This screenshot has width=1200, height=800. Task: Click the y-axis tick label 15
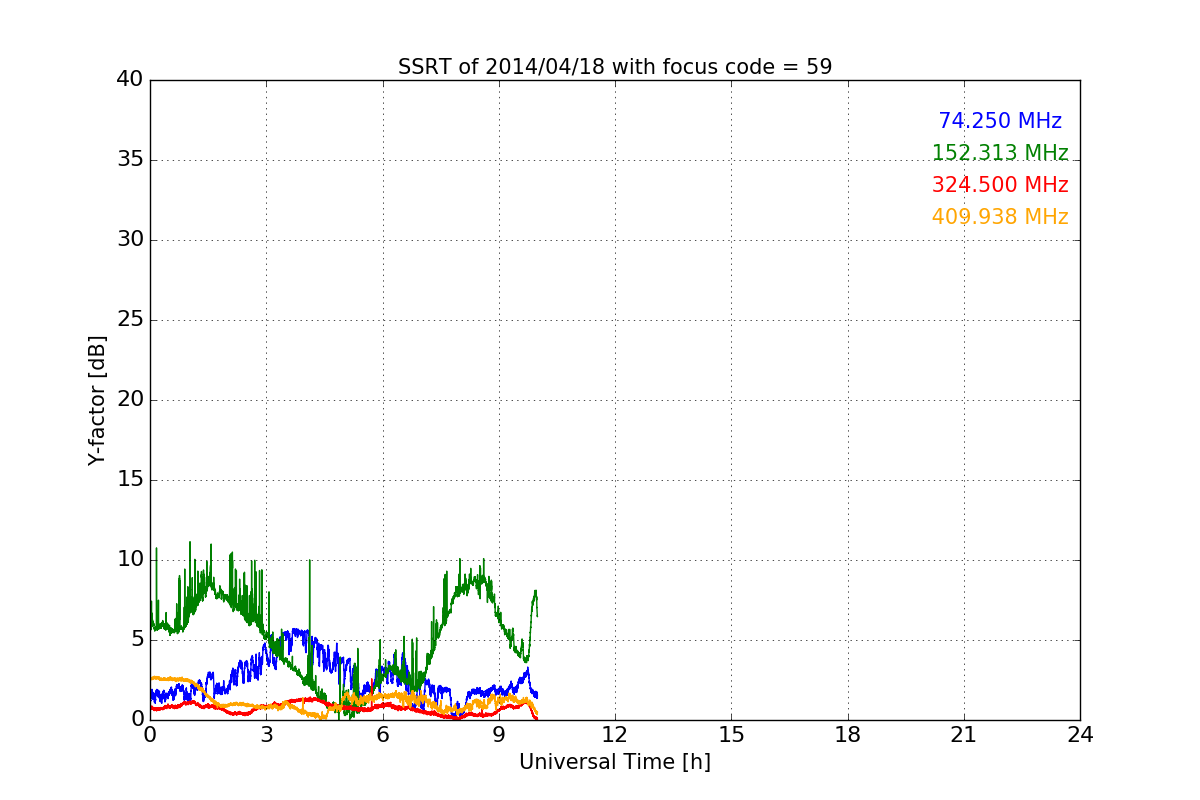coord(130,479)
